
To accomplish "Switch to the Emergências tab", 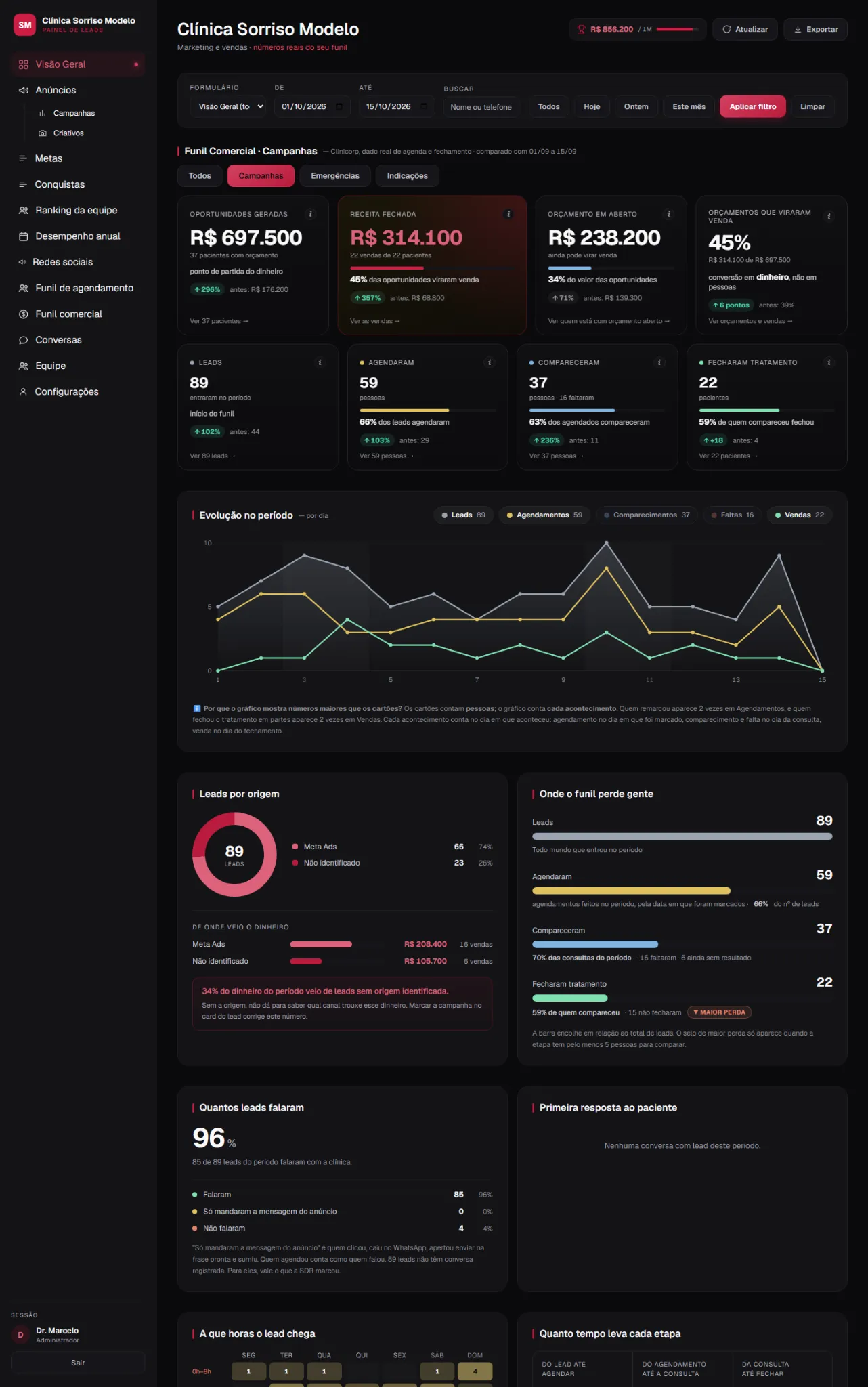I will [335, 176].
